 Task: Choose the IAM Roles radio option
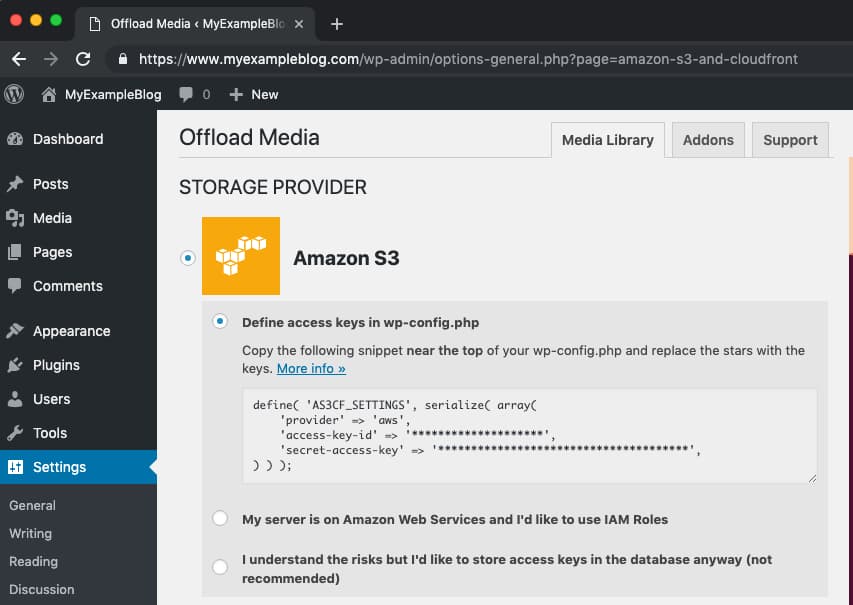[220, 518]
